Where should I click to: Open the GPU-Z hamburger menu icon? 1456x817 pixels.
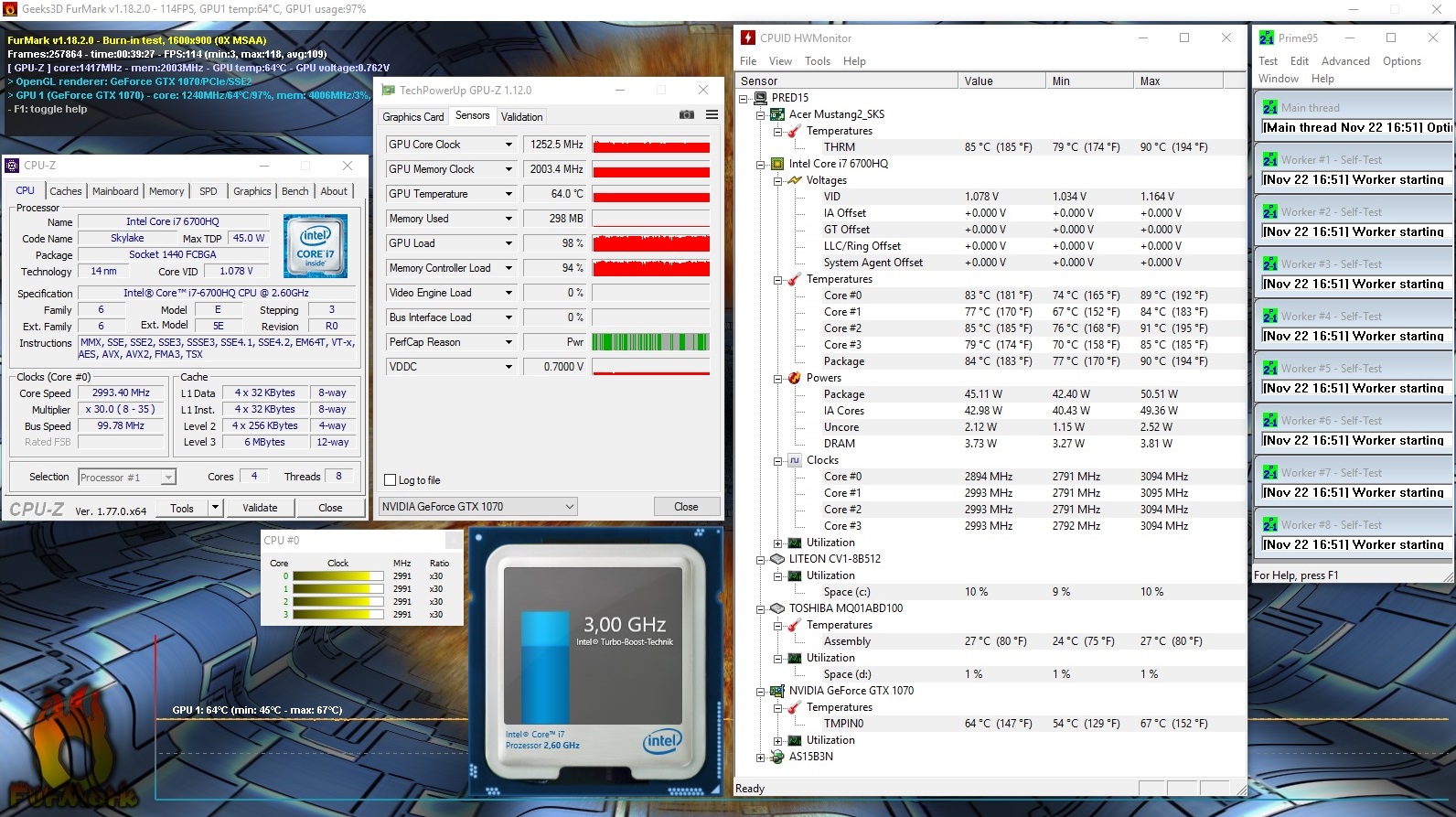click(712, 115)
